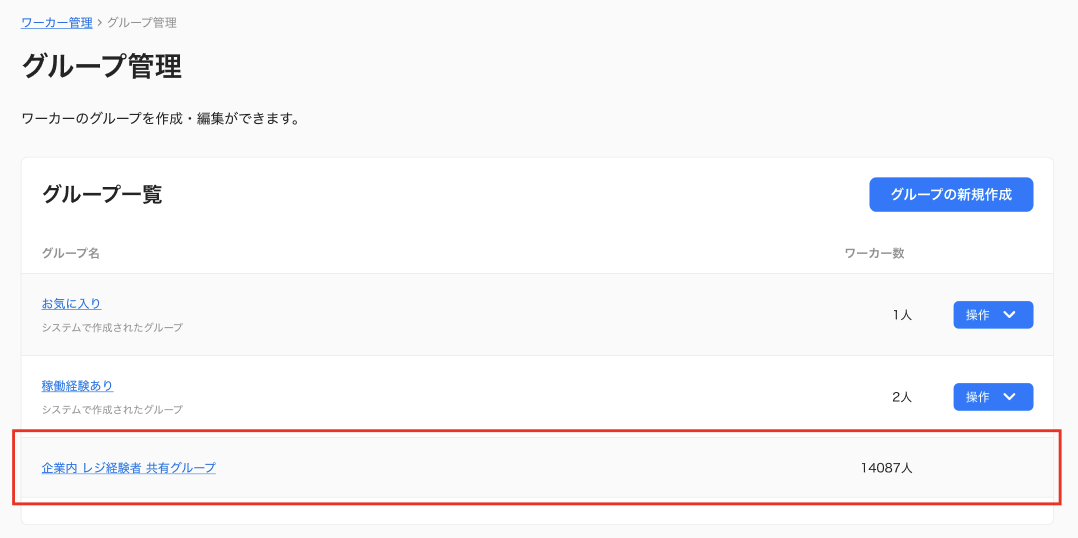Click the 2人 worker count in 稼働経験あり row
Screen dimensions: 1078x538
902,397
